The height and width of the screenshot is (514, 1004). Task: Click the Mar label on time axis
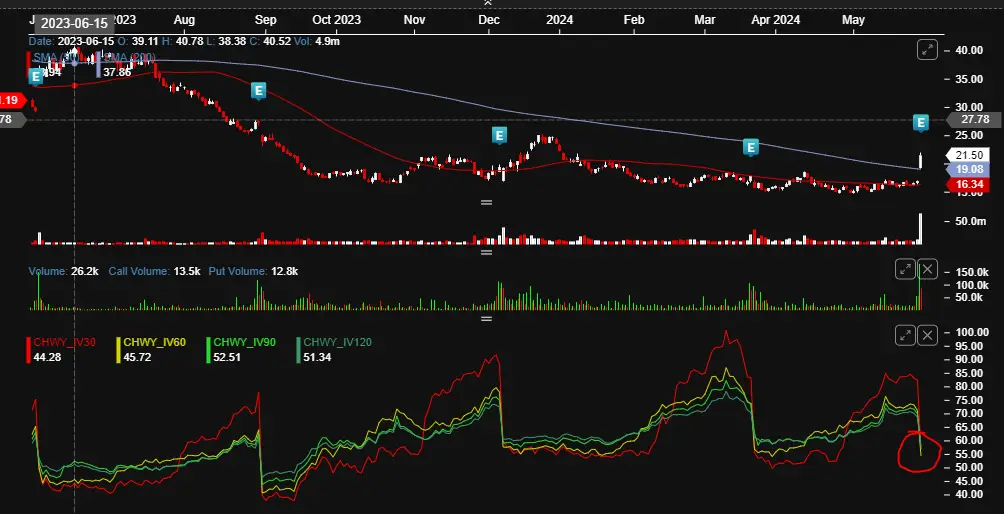(704, 20)
